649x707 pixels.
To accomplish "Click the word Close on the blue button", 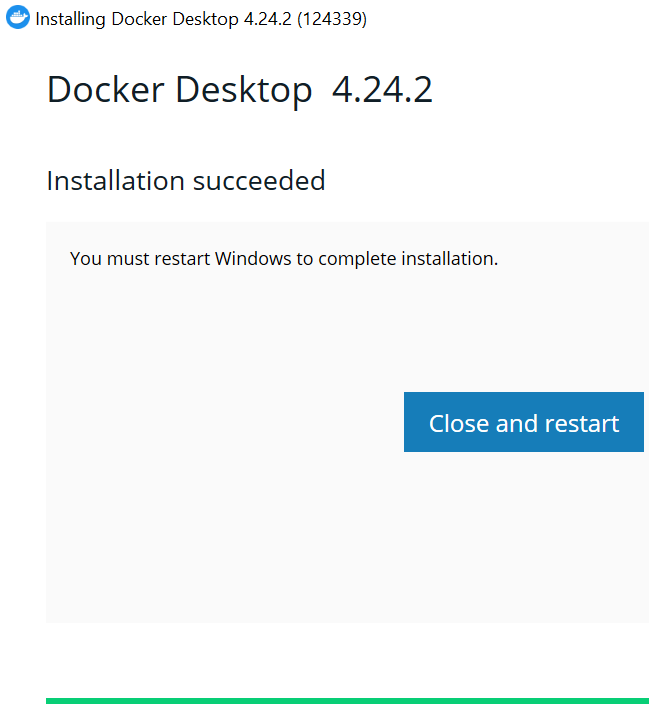I will (459, 423).
